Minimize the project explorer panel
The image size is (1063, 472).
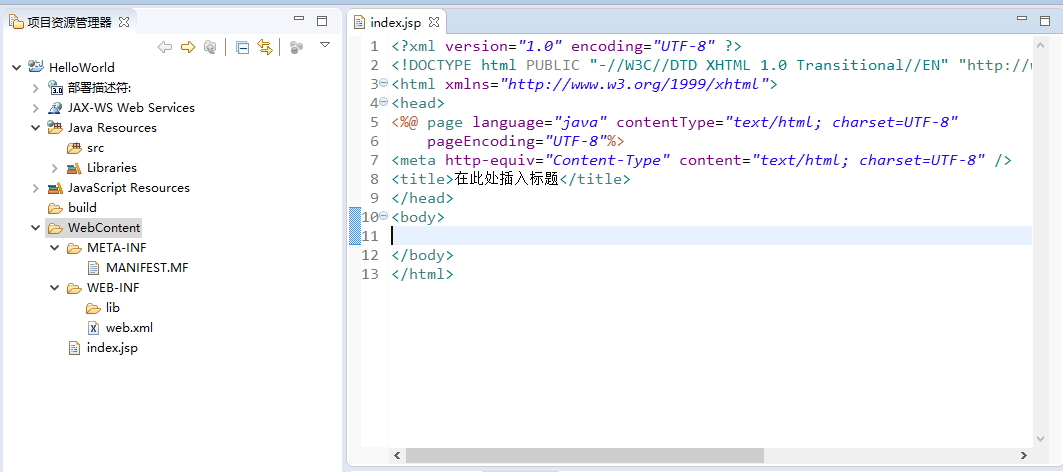(x=299, y=20)
